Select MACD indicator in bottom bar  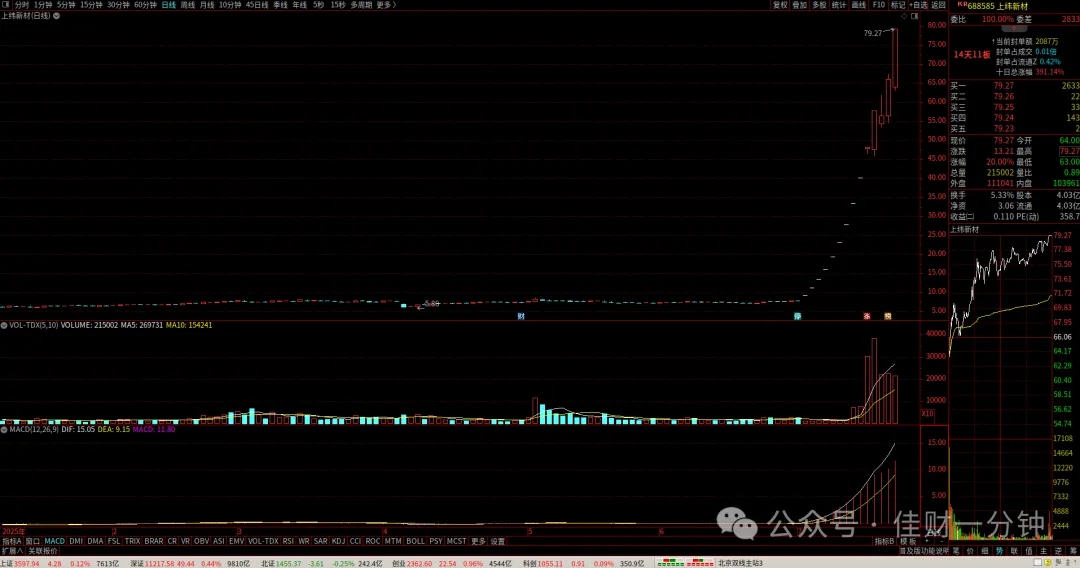pos(54,541)
